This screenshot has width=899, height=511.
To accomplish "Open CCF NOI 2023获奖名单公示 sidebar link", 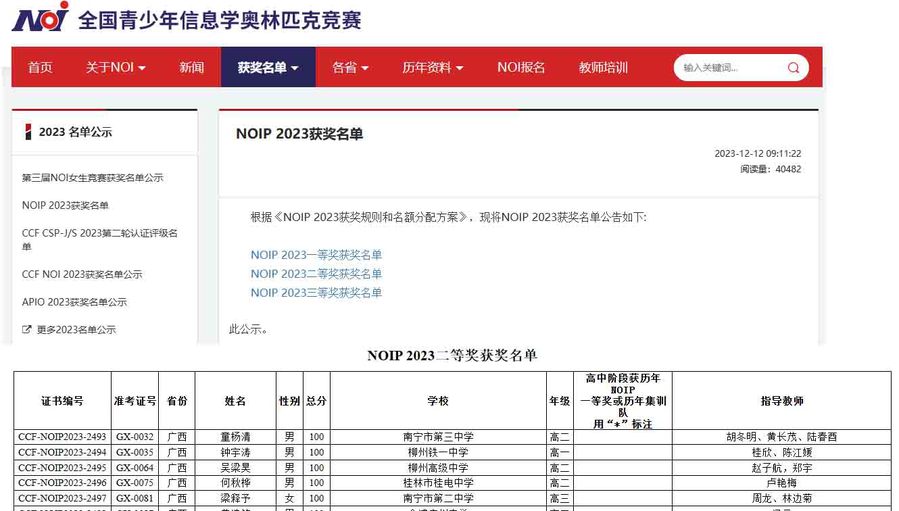I will tap(82, 275).
